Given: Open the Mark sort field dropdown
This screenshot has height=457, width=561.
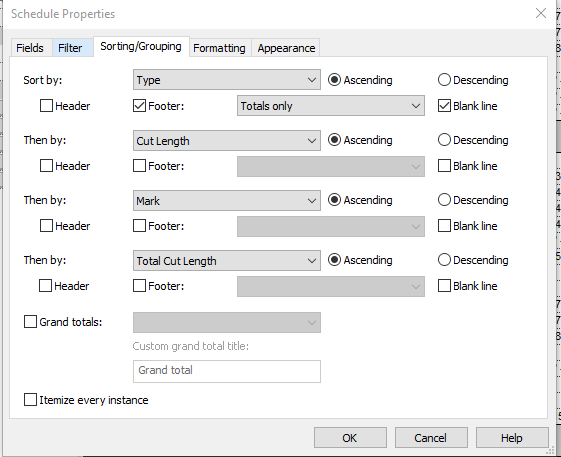Looking at the screenshot, I should (227, 200).
